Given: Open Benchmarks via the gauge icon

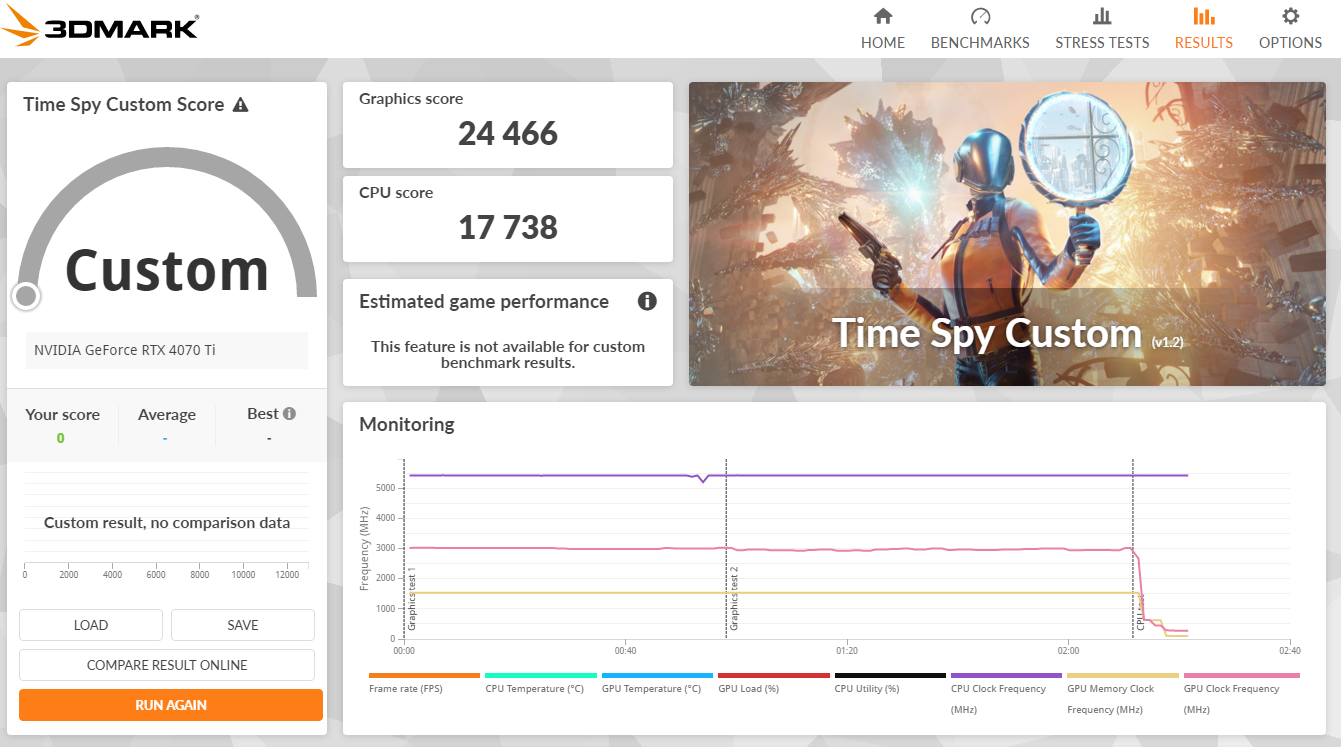Looking at the screenshot, I should [x=980, y=17].
